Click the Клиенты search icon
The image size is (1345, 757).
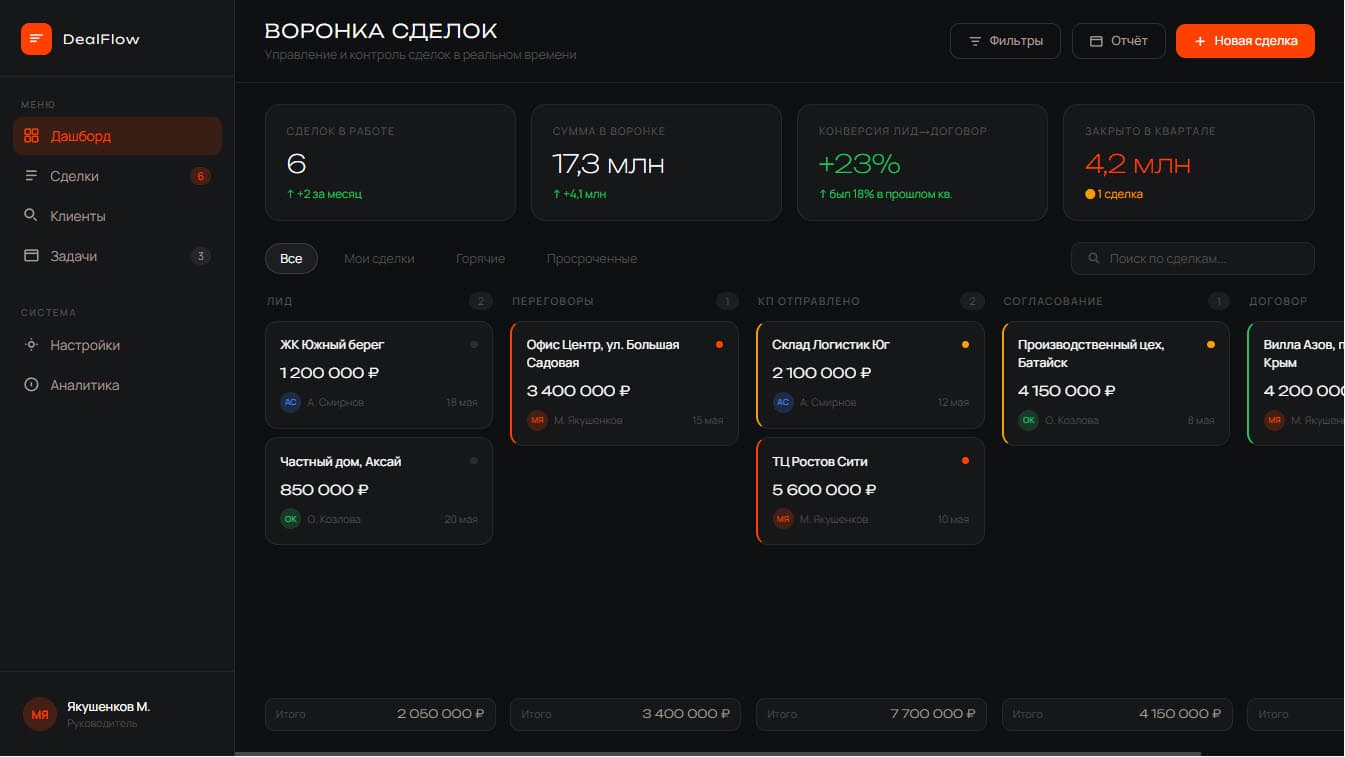pyautogui.click(x=31, y=216)
